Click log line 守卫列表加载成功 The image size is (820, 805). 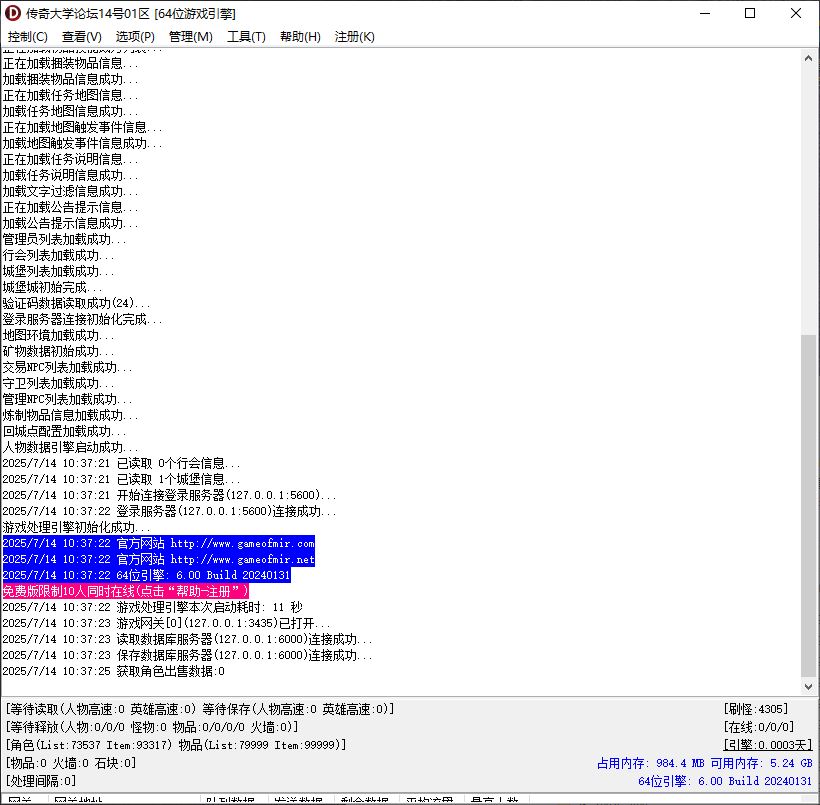click(x=59, y=383)
